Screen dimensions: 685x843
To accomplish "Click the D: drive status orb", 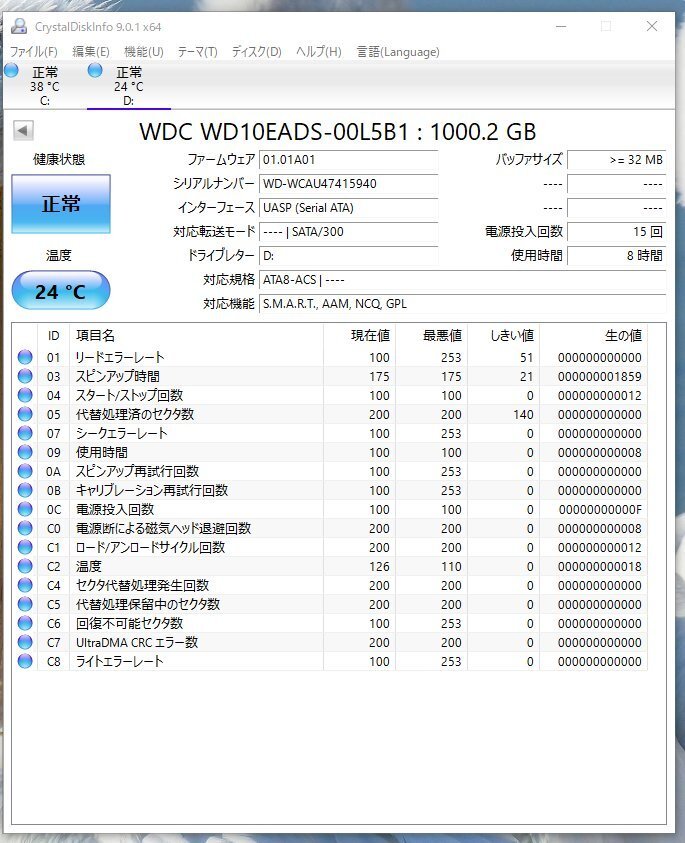I will point(95,70).
